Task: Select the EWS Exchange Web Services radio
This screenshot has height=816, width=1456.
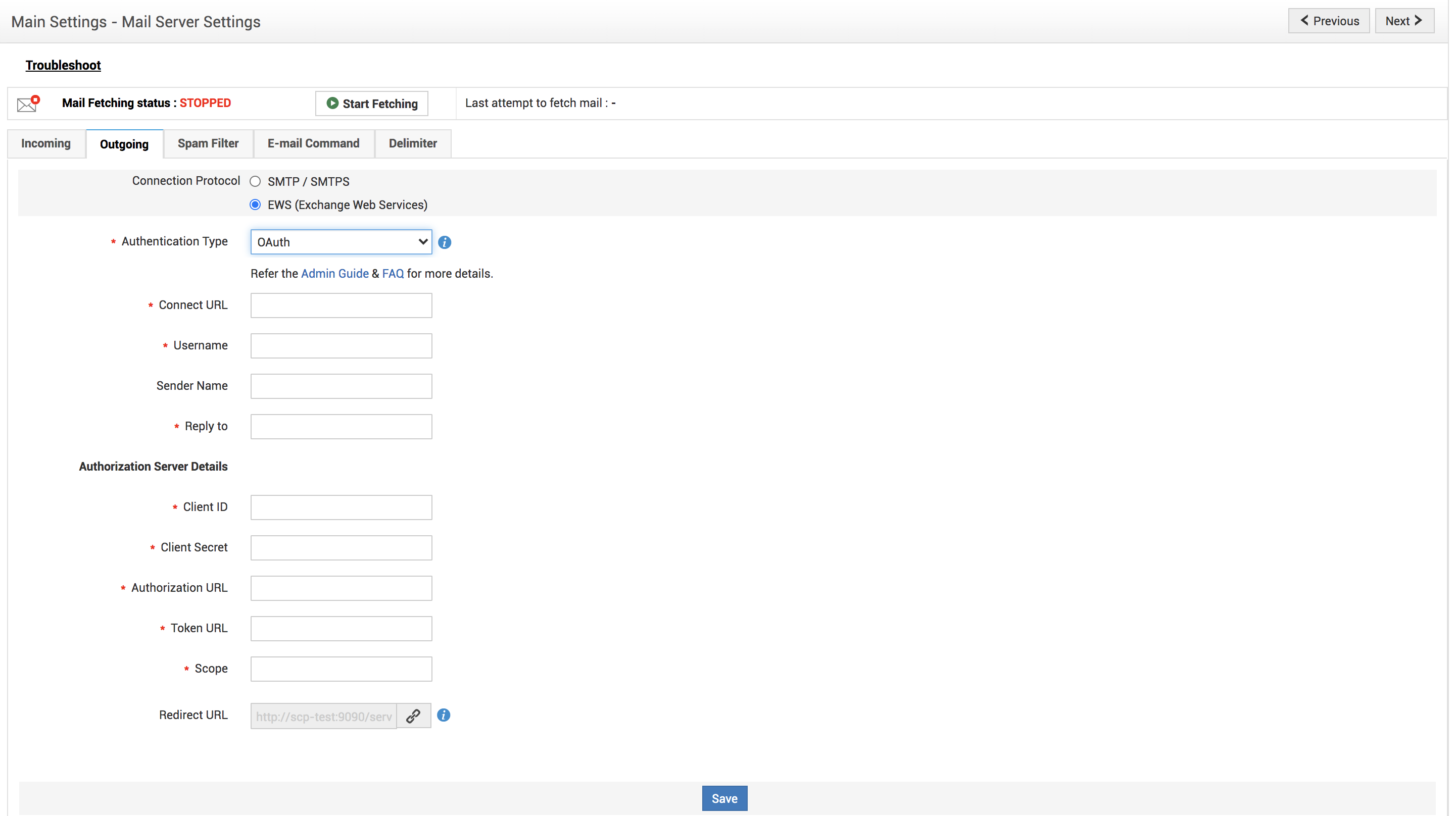Action: click(x=256, y=205)
